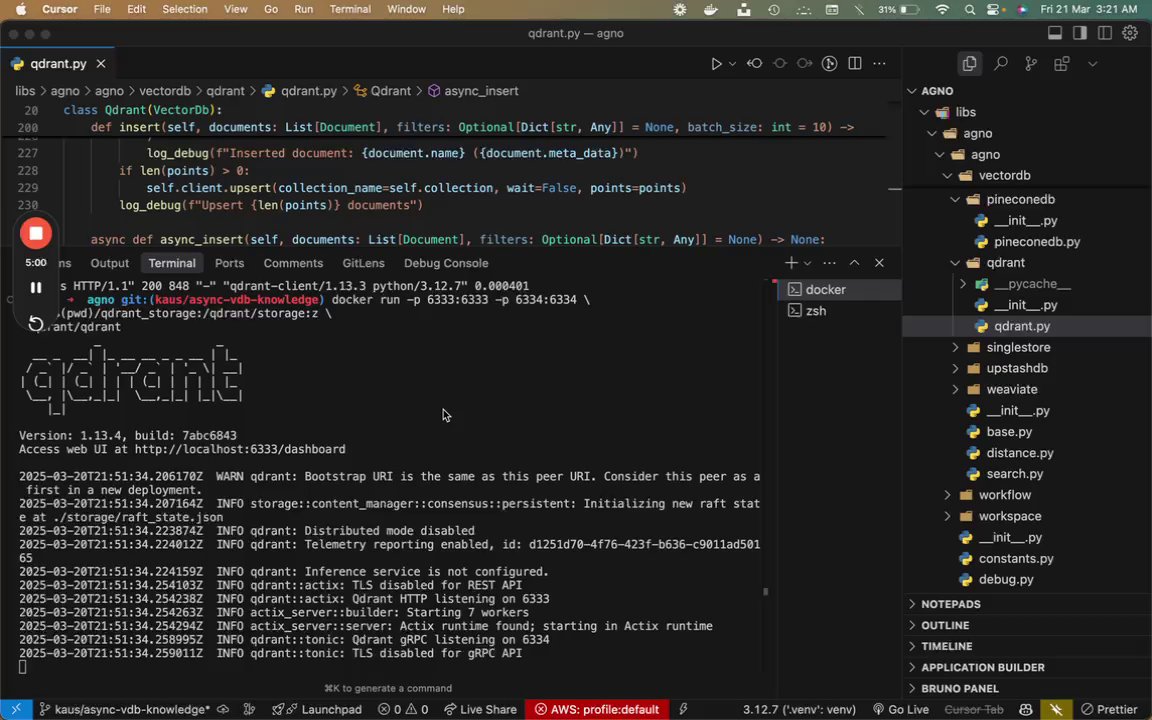
Task: Expand the upstashdb folder
Action: (x=955, y=368)
